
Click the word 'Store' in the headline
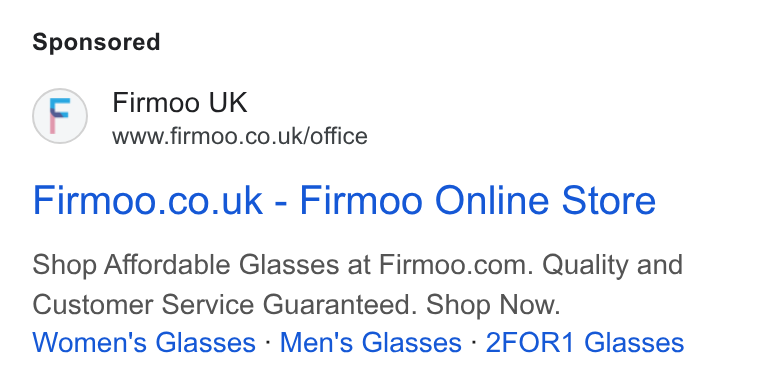pyautogui.click(x=608, y=200)
